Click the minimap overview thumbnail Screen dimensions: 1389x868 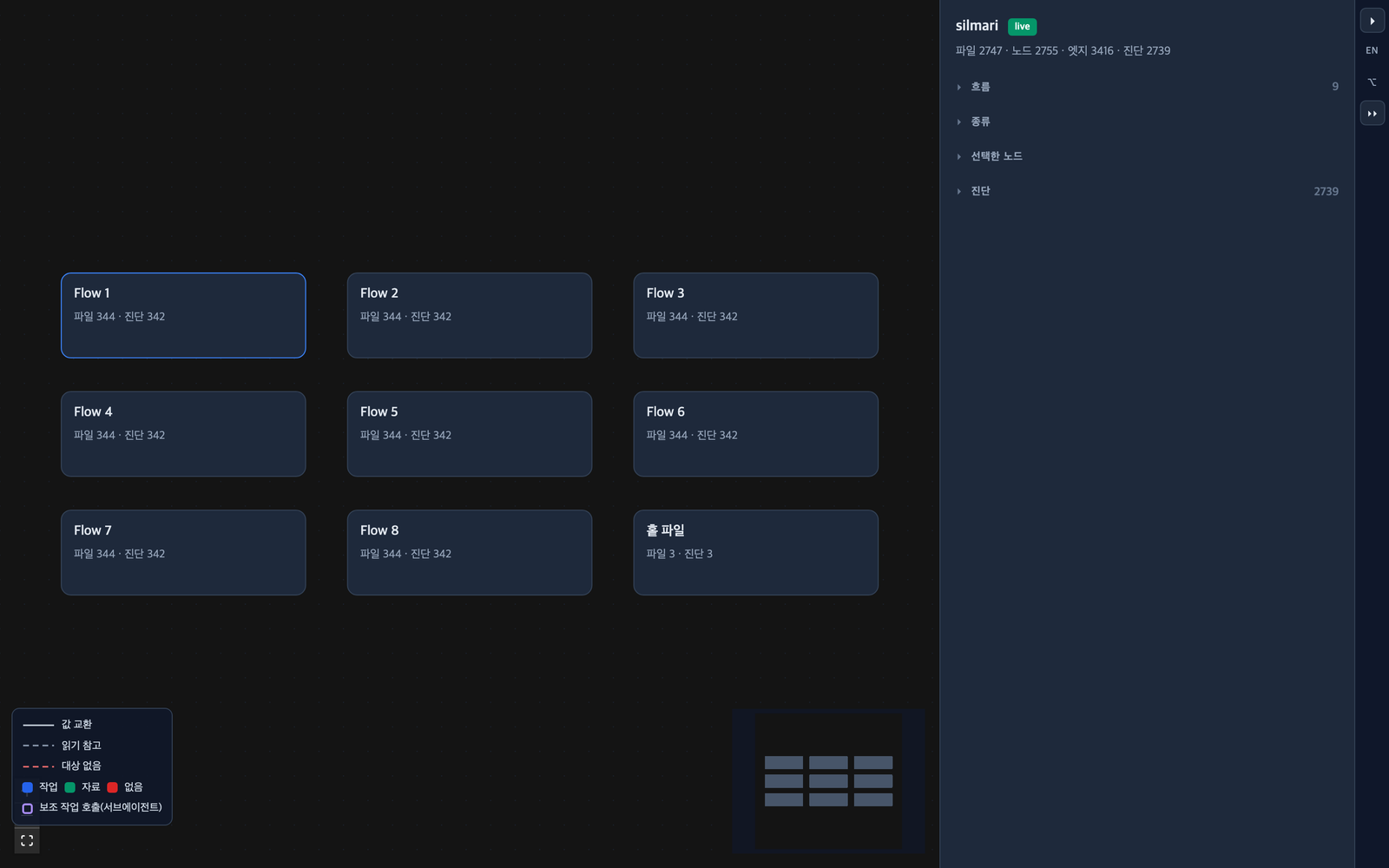tap(828, 780)
